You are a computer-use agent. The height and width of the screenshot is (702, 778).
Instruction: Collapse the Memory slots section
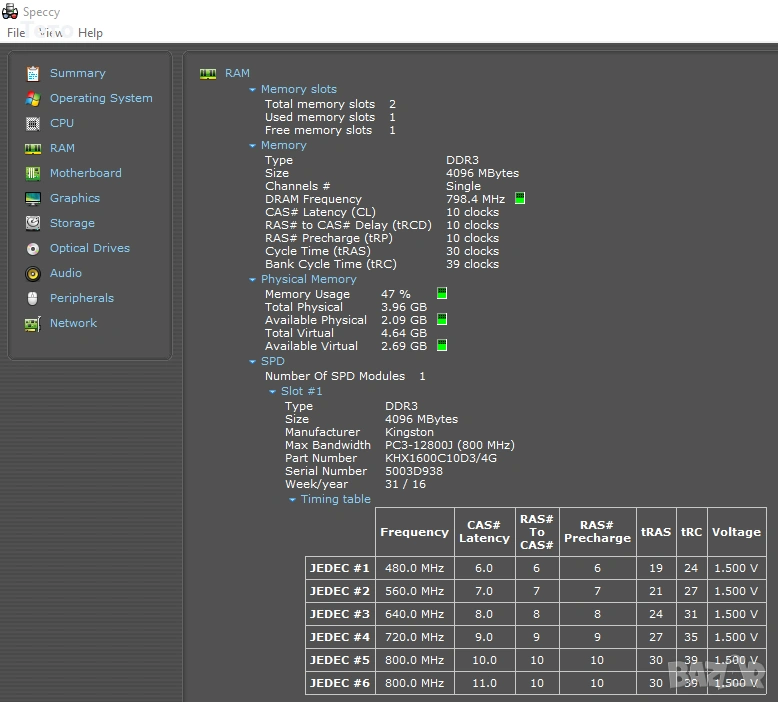[253, 90]
